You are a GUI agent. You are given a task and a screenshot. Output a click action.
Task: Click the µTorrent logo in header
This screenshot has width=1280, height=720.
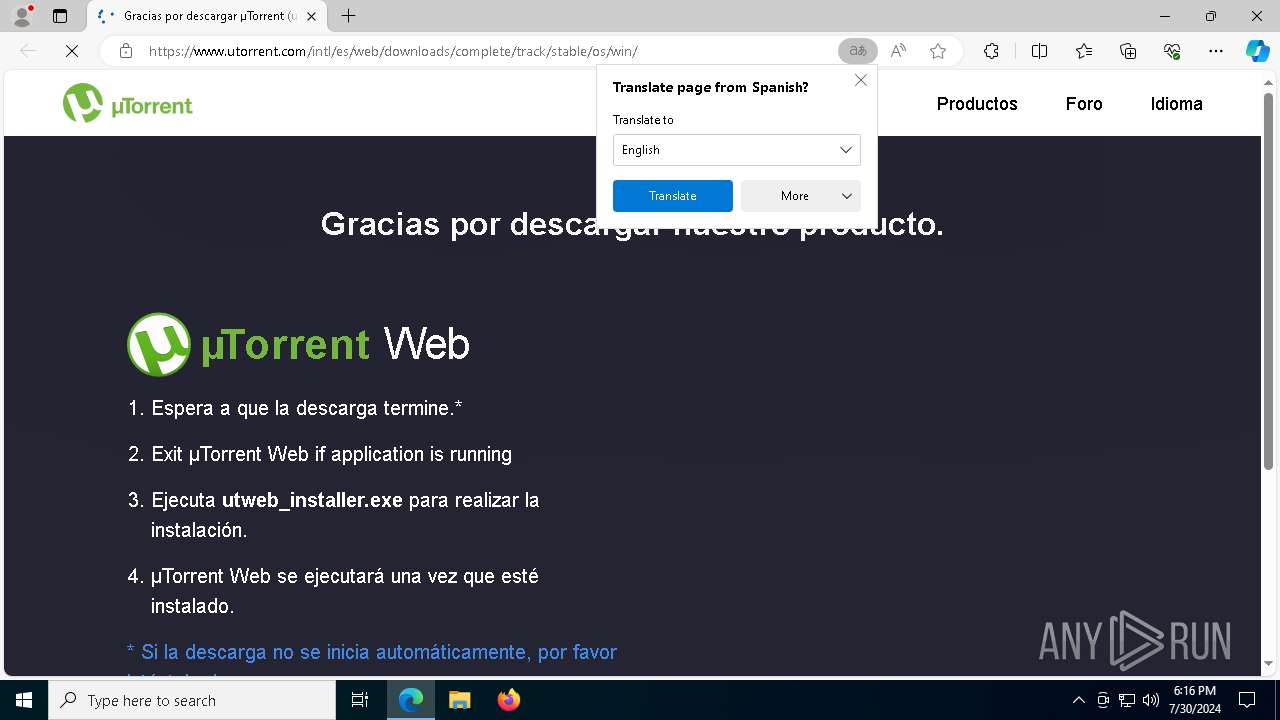tap(128, 104)
